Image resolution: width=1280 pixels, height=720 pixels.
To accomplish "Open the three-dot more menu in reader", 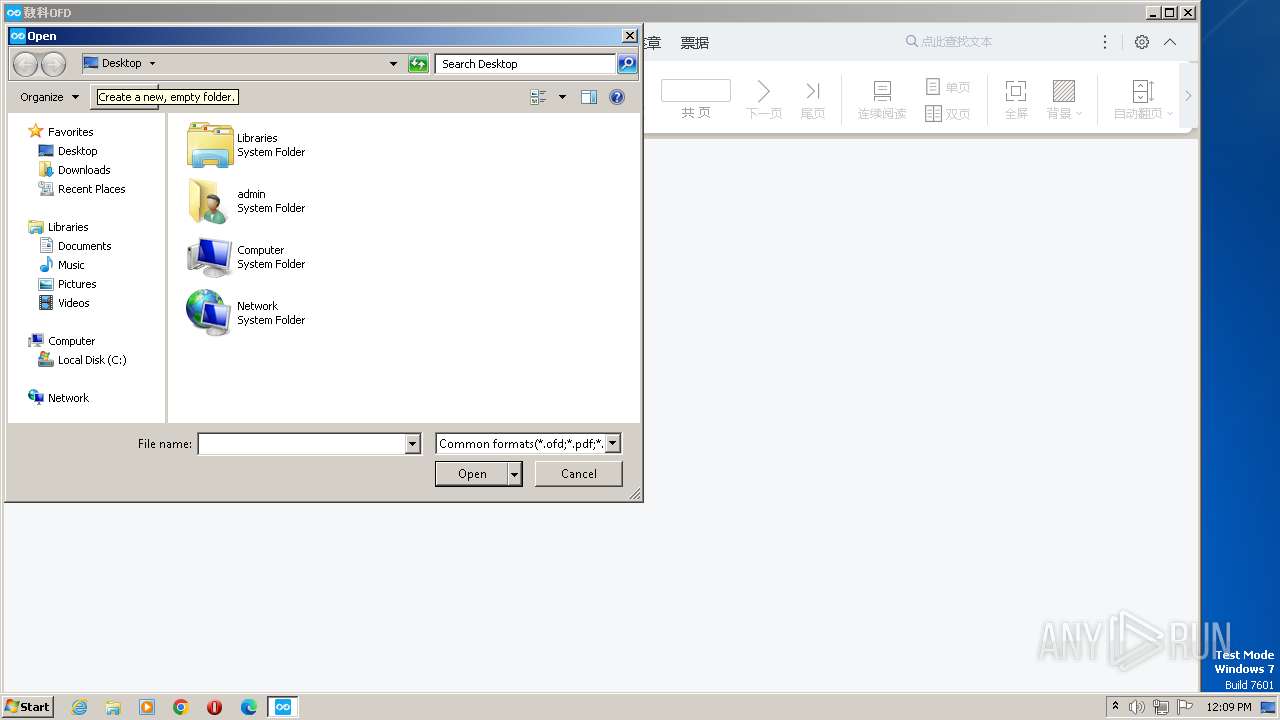I will click(1105, 42).
